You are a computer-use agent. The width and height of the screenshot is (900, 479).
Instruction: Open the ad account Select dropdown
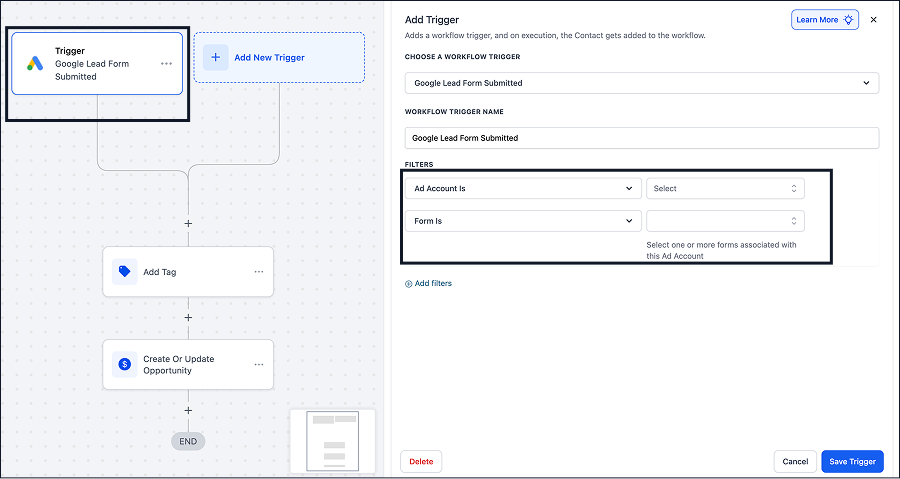[x=725, y=188]
